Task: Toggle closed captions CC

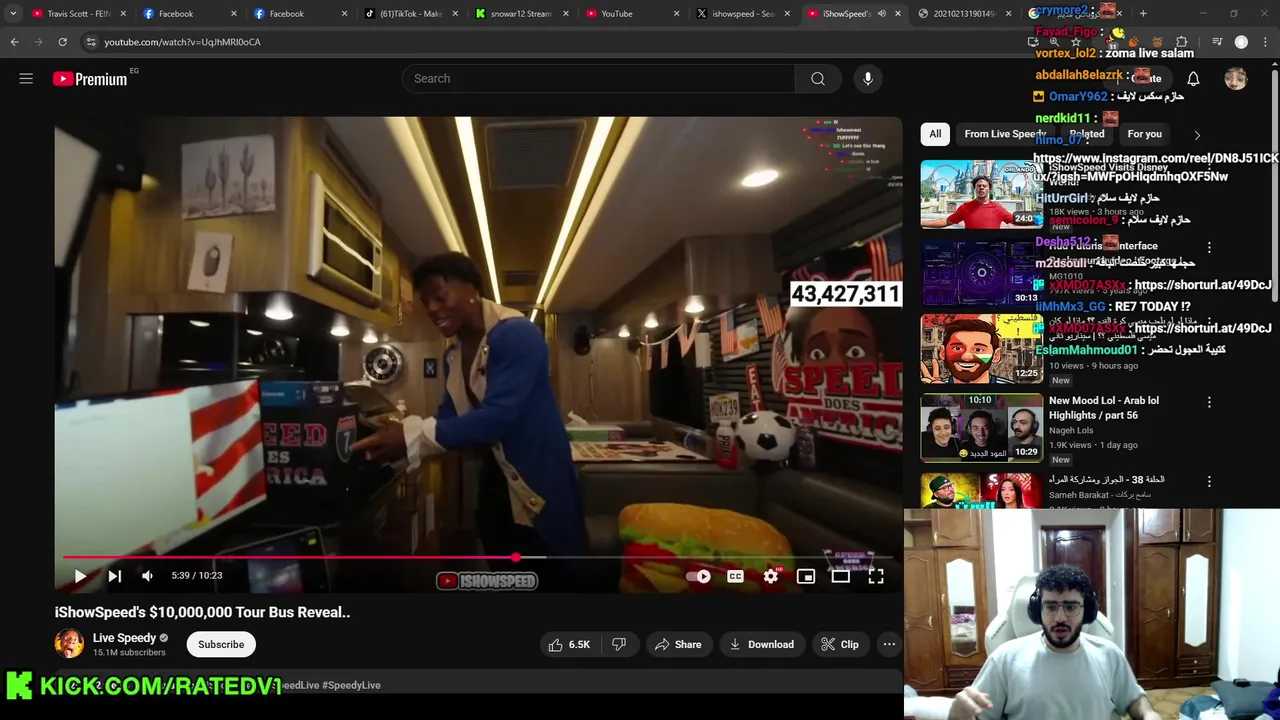Action: (x=735, y=576)
